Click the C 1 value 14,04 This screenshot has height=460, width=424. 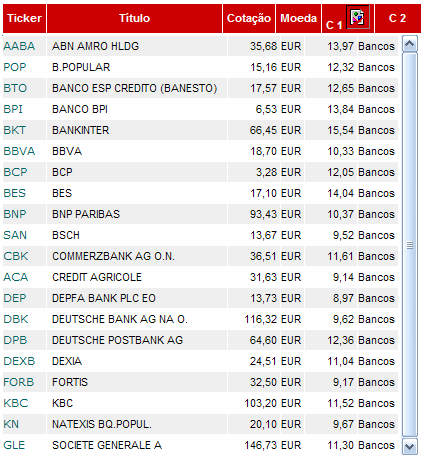pos(340,193)
